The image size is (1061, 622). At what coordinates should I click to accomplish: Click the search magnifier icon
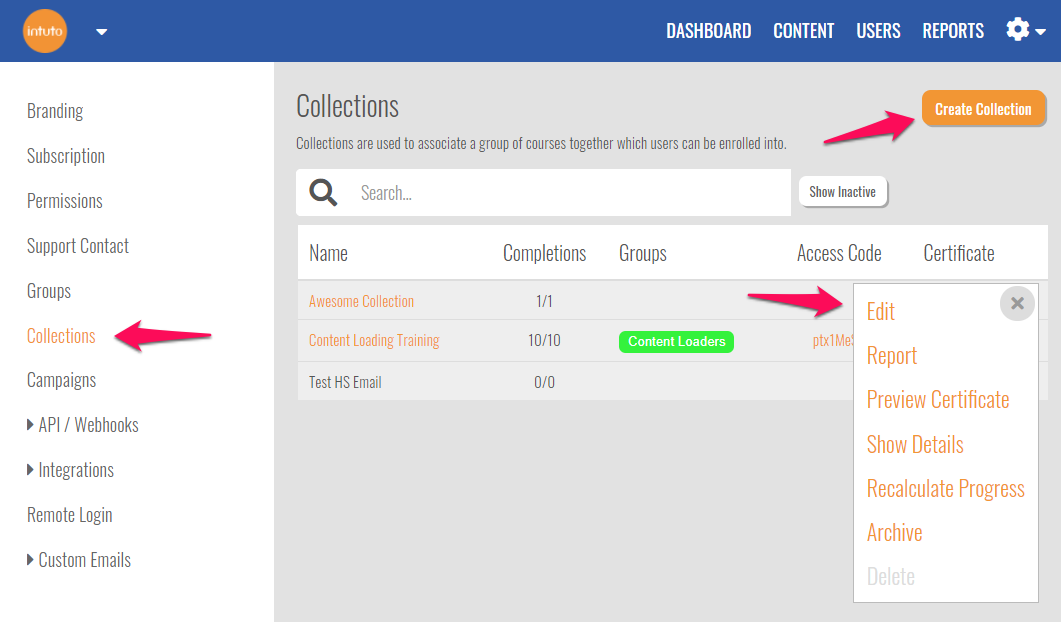click(323, 192)
